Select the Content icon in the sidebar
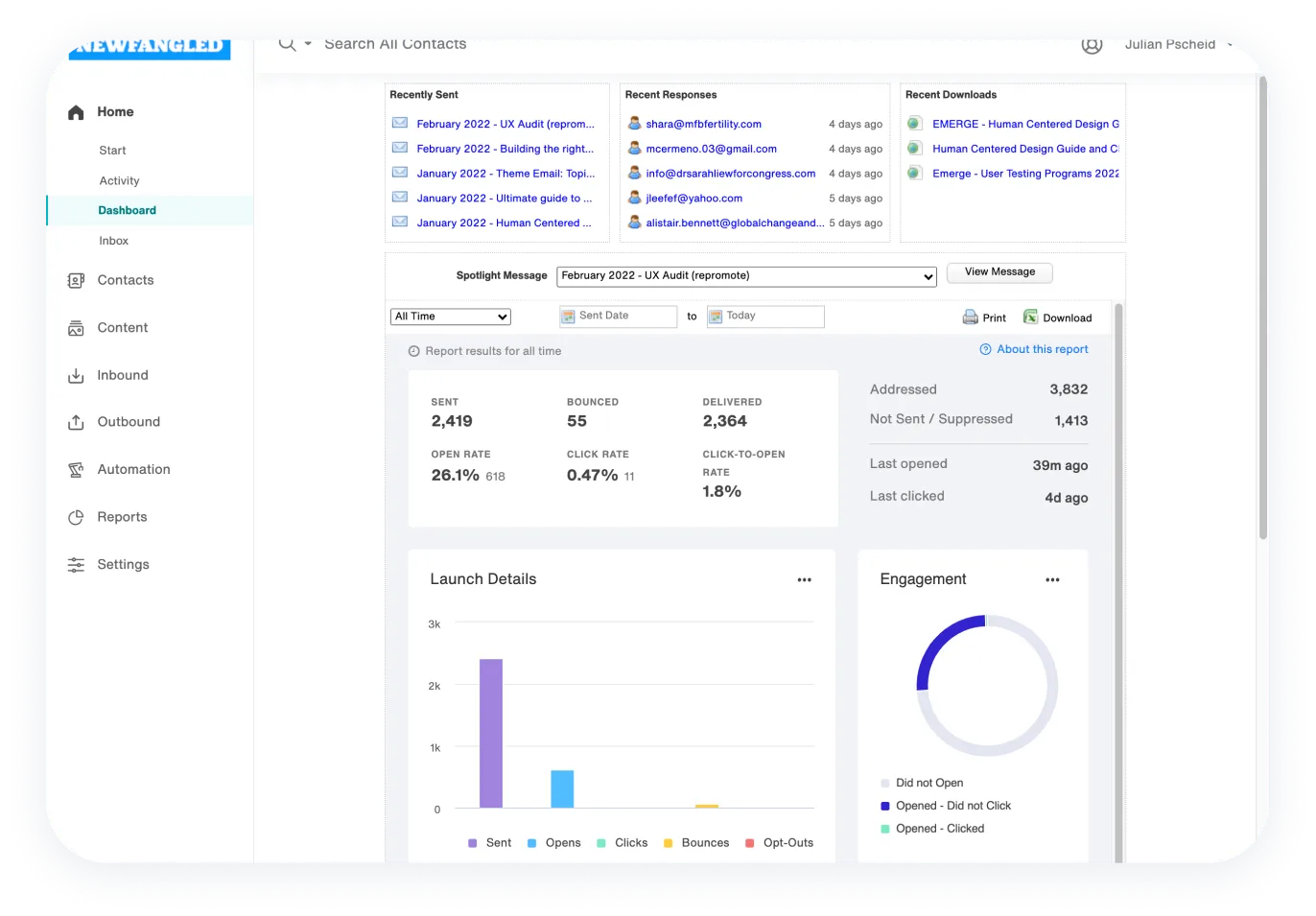 [77, 327]
